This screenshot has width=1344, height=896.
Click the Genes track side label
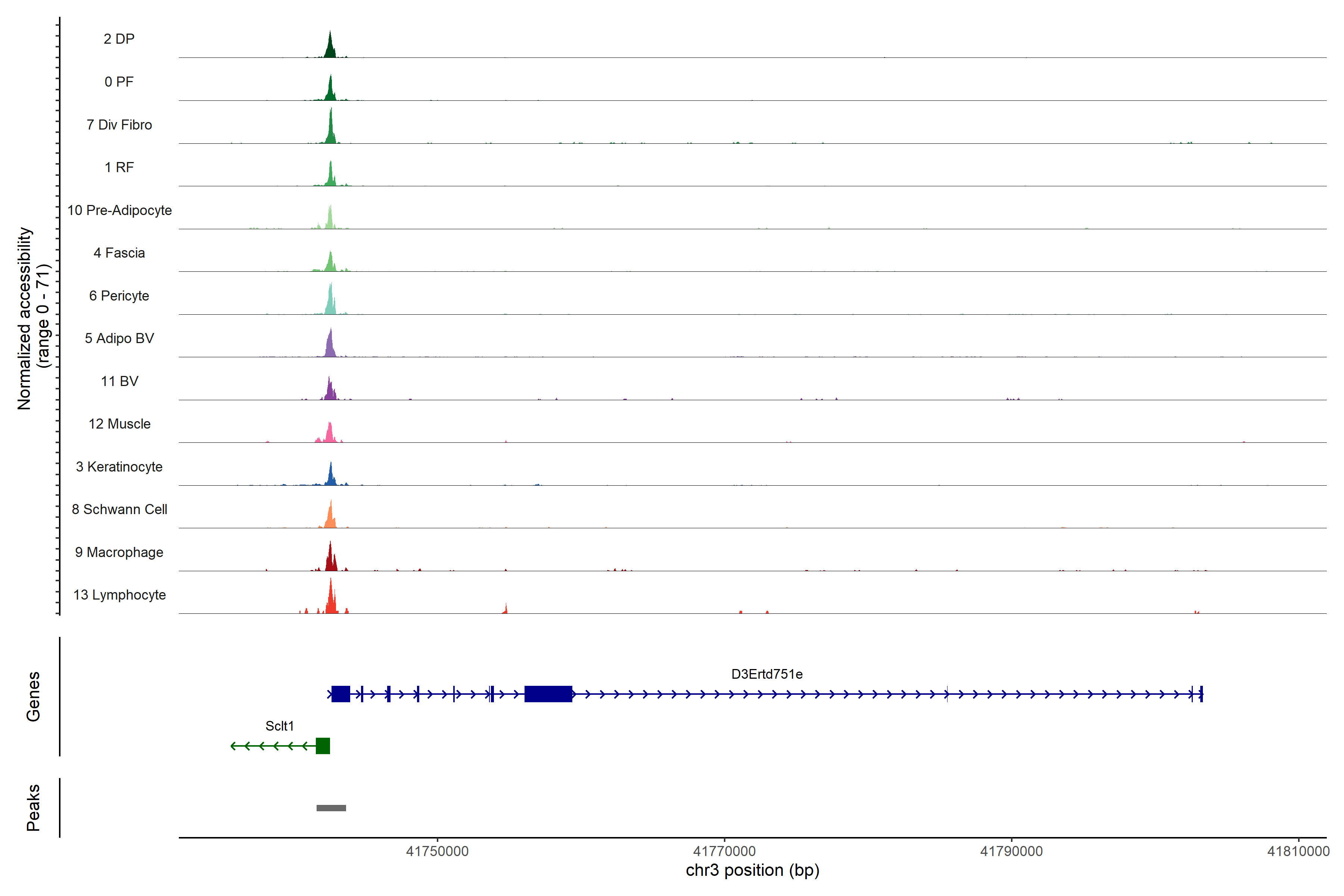coord(33,697)
